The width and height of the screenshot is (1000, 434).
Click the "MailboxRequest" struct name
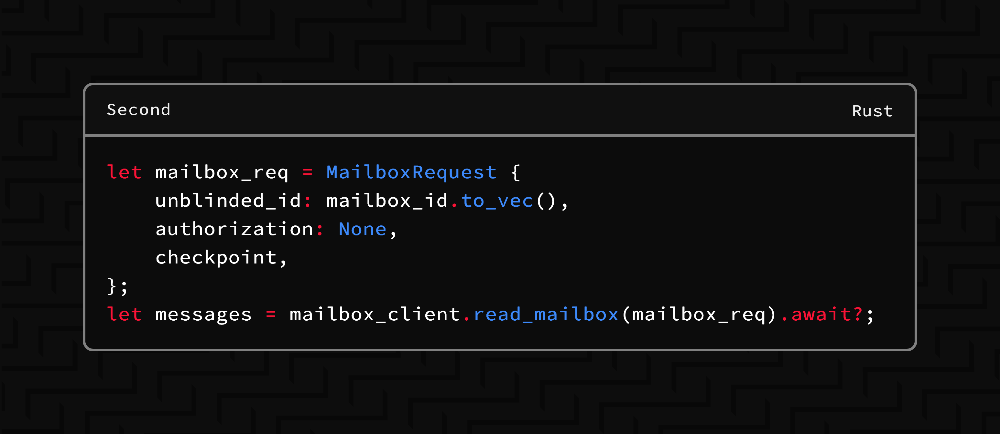[x=410, y=172]
